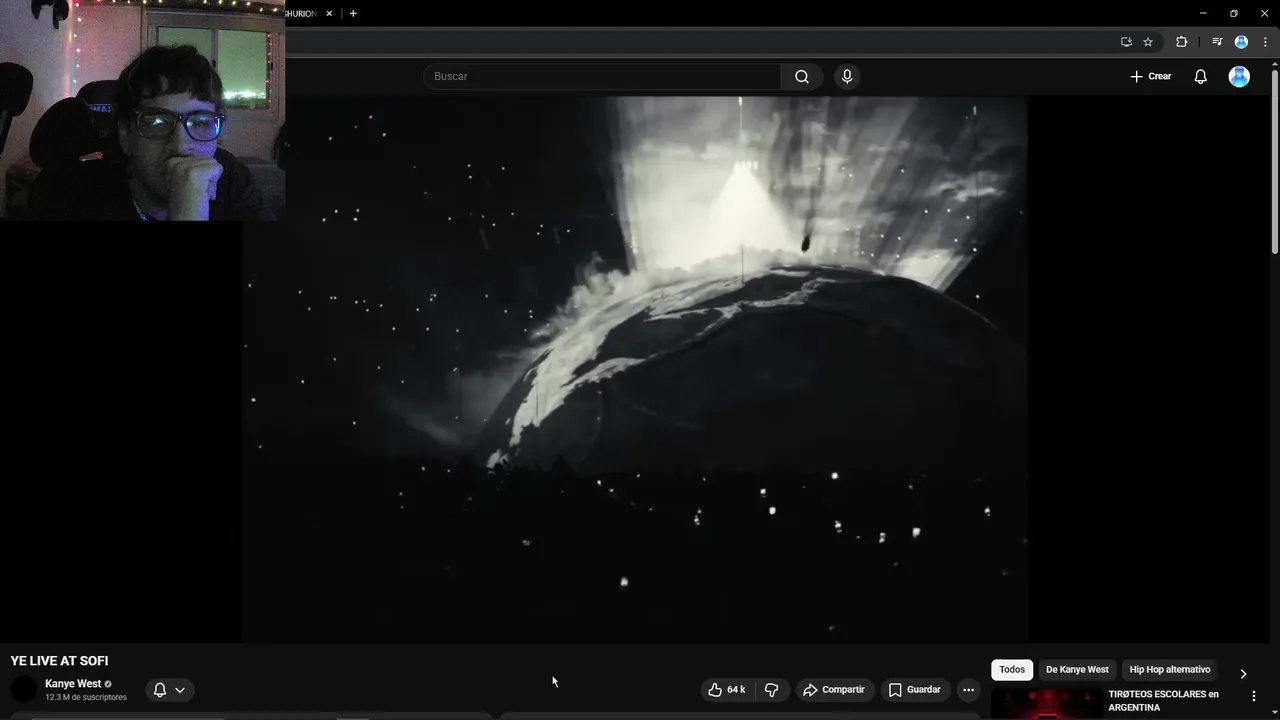
Task: Close the current browser tab
Action: pos(329,14)
